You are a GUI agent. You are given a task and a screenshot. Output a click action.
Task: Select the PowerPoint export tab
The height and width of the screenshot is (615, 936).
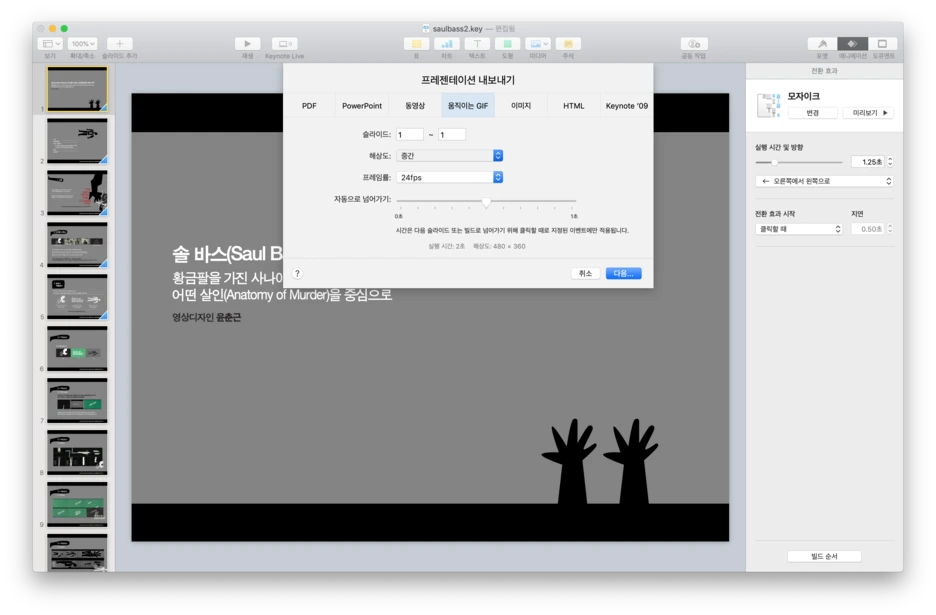point(362,106)
